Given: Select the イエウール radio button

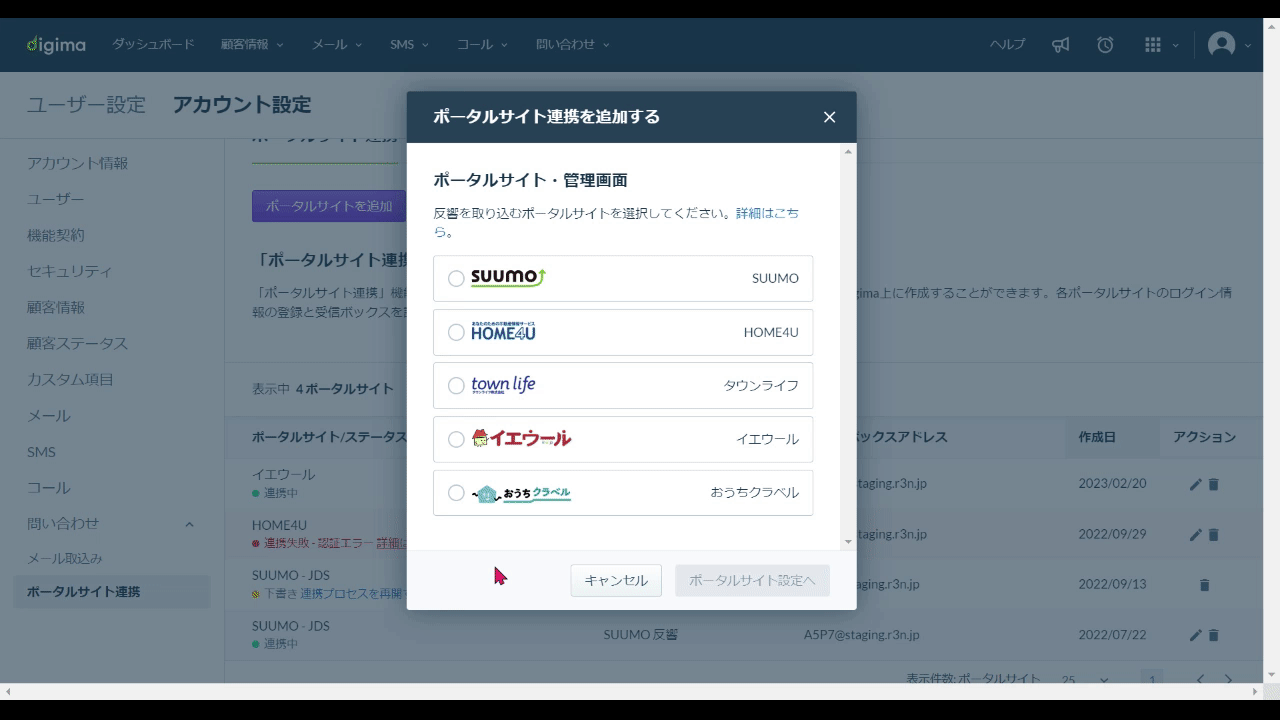Looking at the screenshot, I should click(456, 440).
